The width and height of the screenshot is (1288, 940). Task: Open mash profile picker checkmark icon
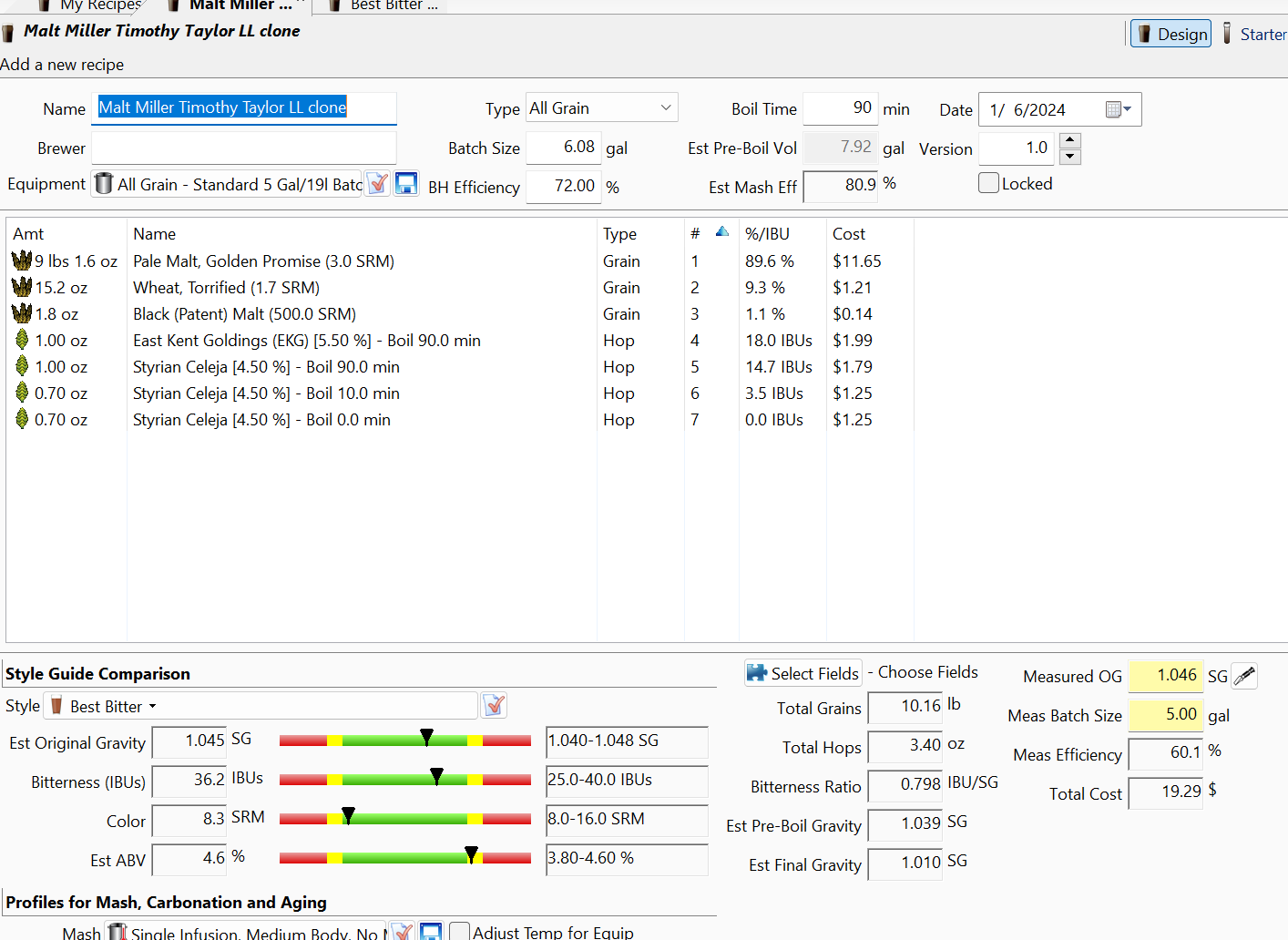(x=402, y=932)
